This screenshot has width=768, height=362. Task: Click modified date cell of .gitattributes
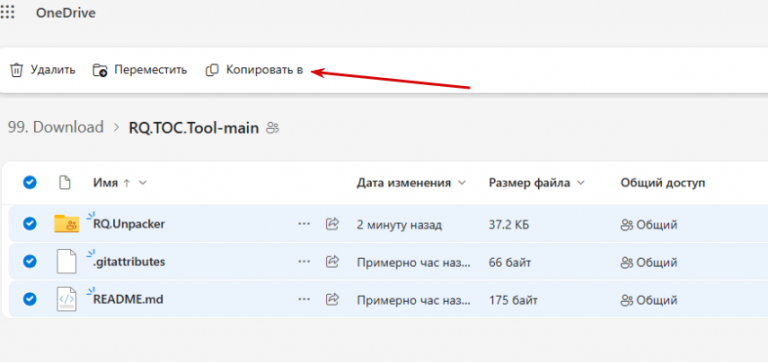(x=414, y=263)
